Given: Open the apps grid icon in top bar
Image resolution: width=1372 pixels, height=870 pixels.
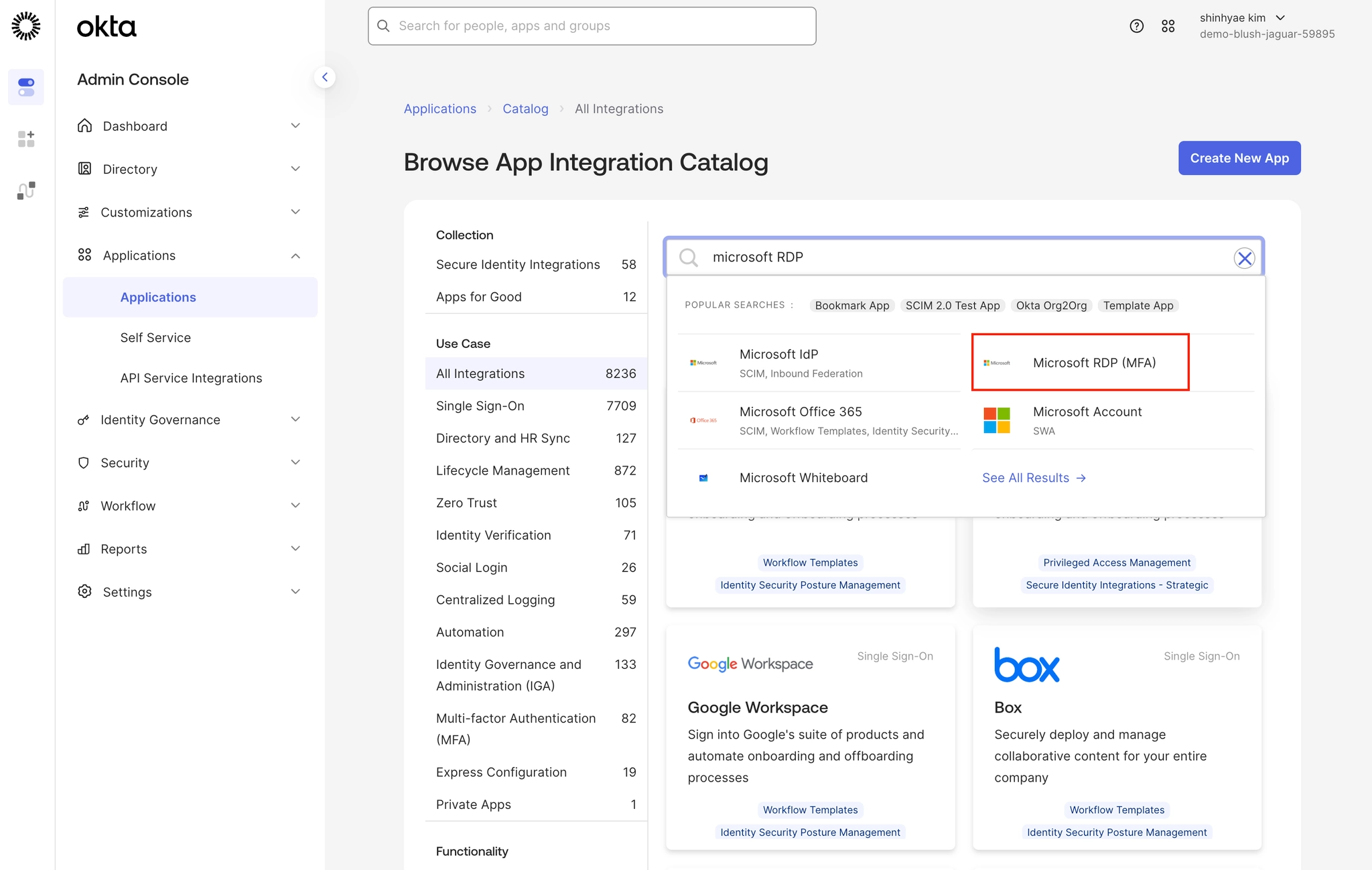Looking at the screenshot, I should pyautogui.click(x=1168, y=26).
